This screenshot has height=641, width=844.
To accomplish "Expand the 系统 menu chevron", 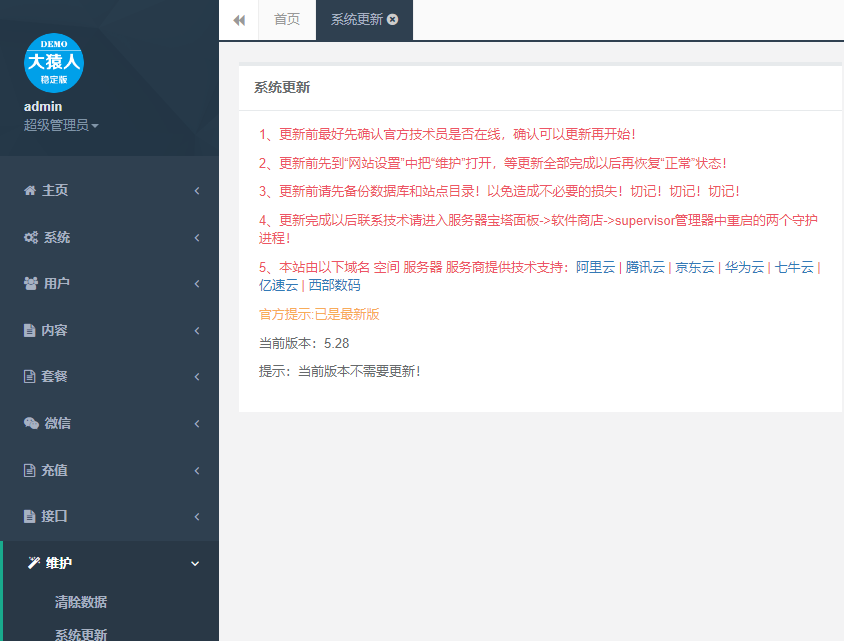I will pos(197,237).
